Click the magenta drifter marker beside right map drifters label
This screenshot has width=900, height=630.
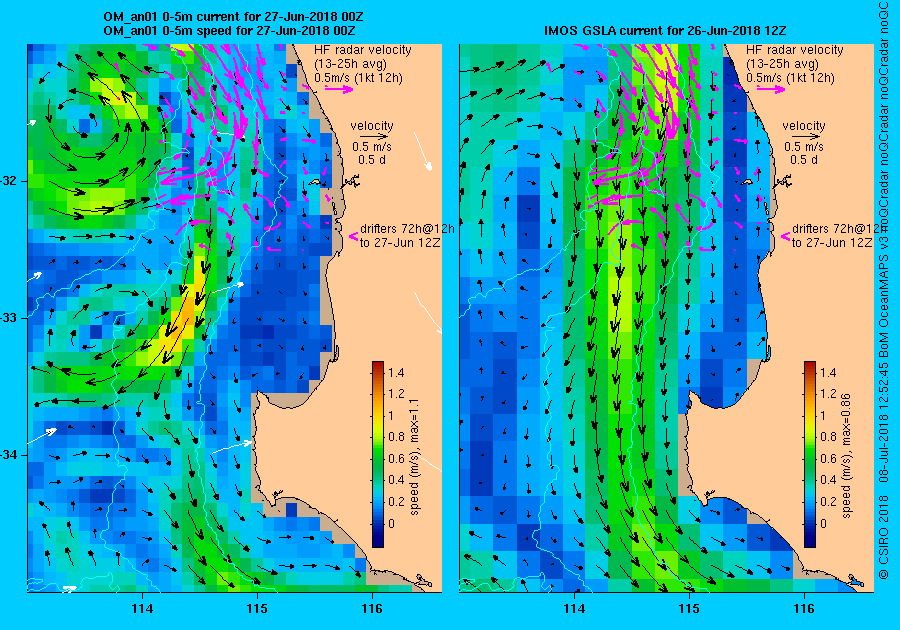pos(786,236)
